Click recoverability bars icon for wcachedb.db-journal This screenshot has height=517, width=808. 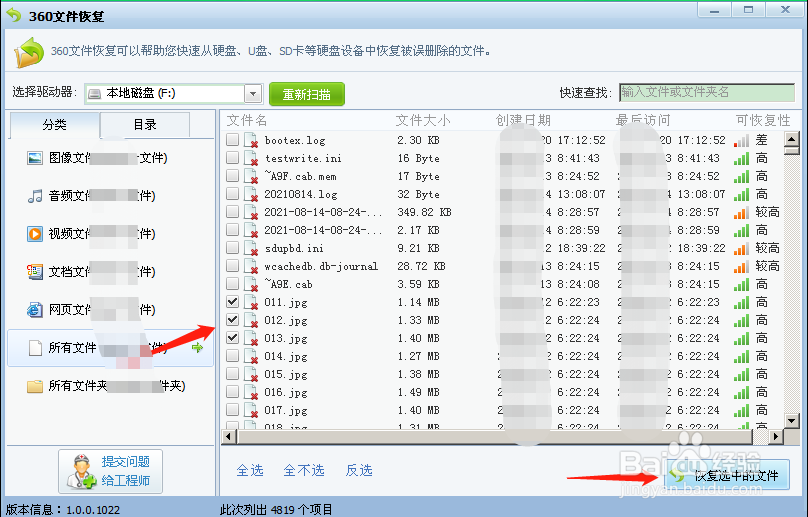[x=742, y=266]
